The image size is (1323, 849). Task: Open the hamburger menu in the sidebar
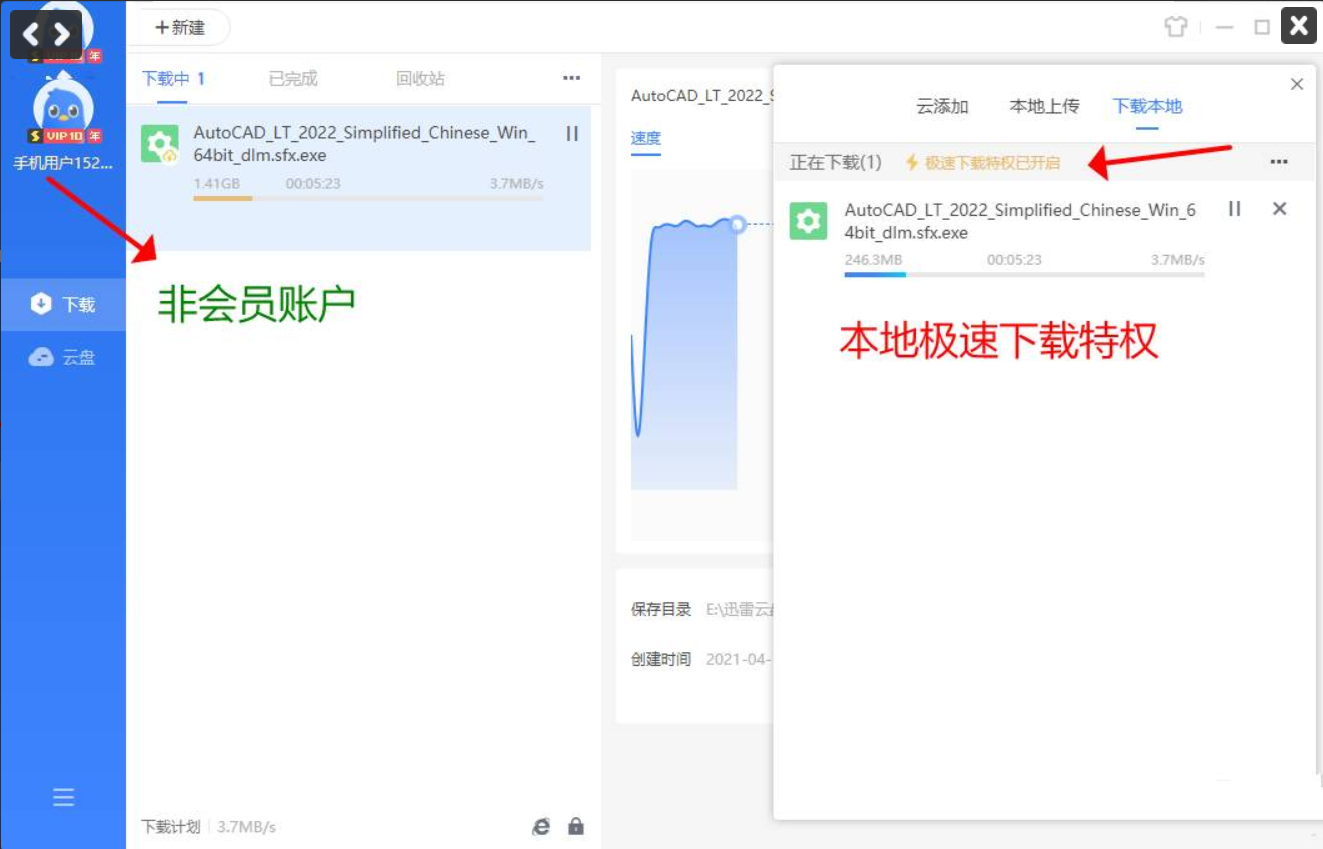63,797
